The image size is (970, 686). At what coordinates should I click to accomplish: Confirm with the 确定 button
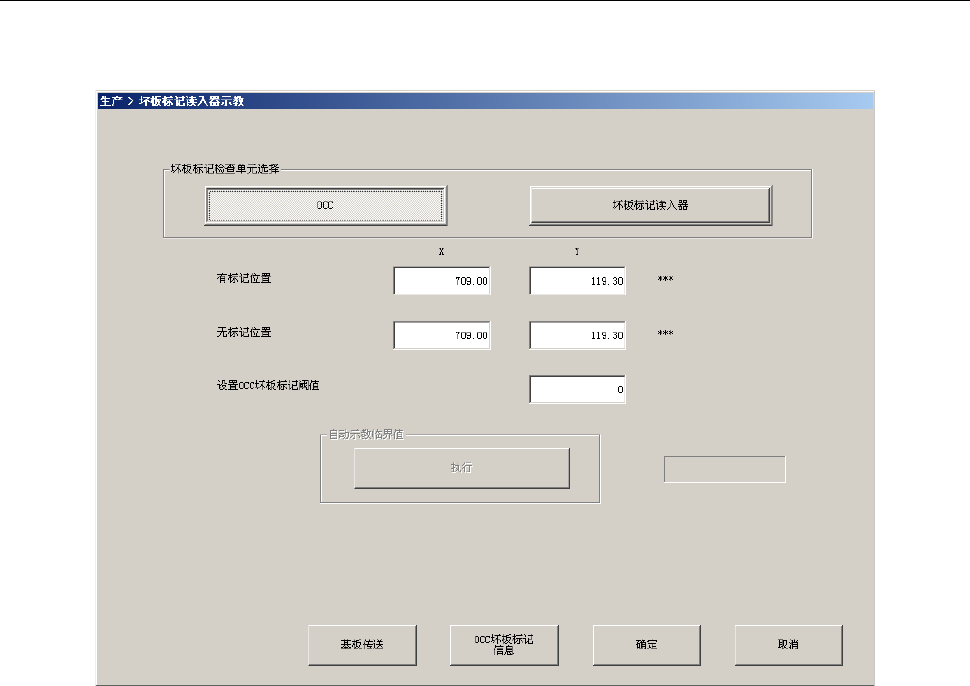(x=646, y=645)
